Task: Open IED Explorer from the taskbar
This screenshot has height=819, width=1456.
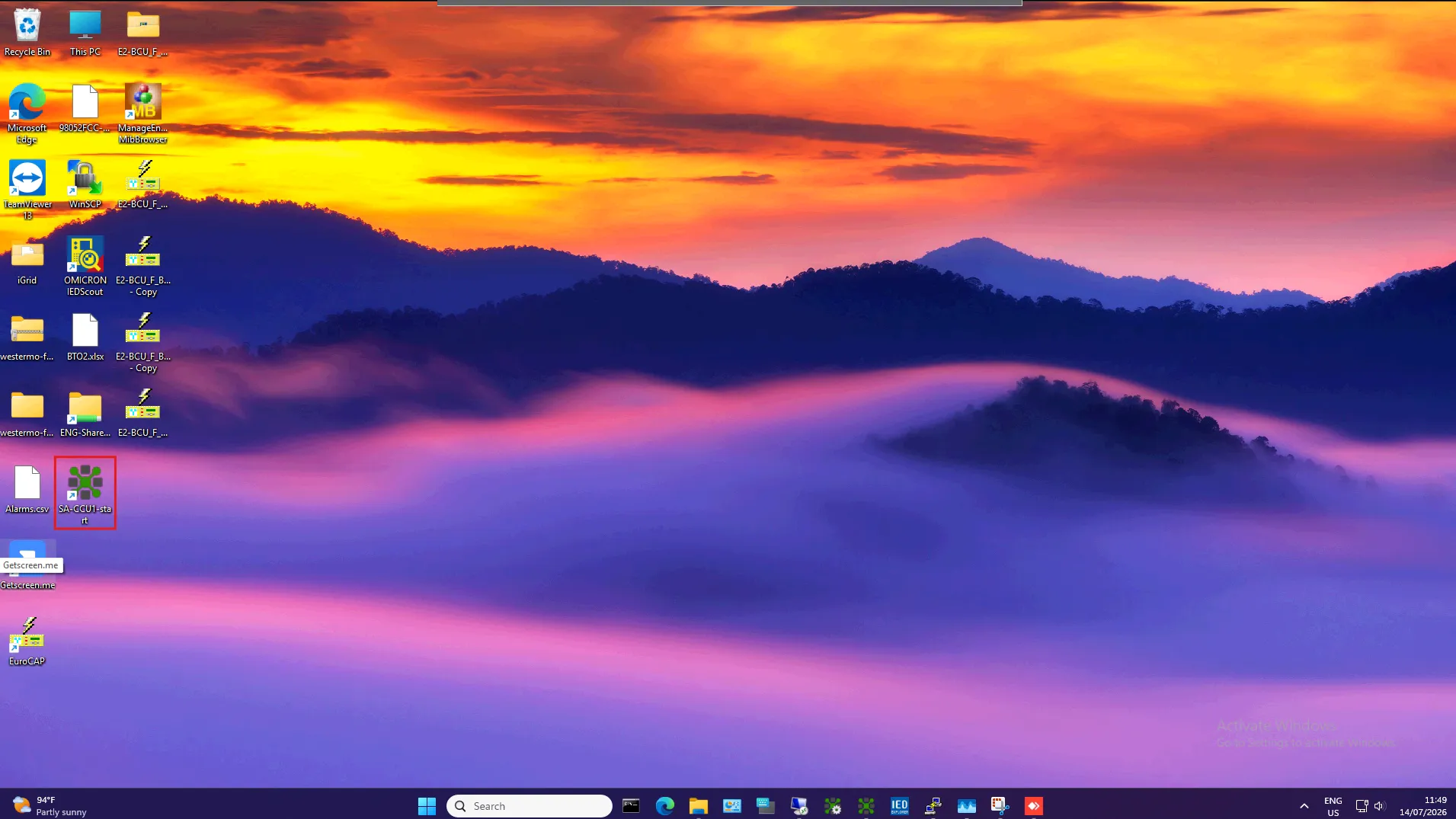Action: point(899,805)
